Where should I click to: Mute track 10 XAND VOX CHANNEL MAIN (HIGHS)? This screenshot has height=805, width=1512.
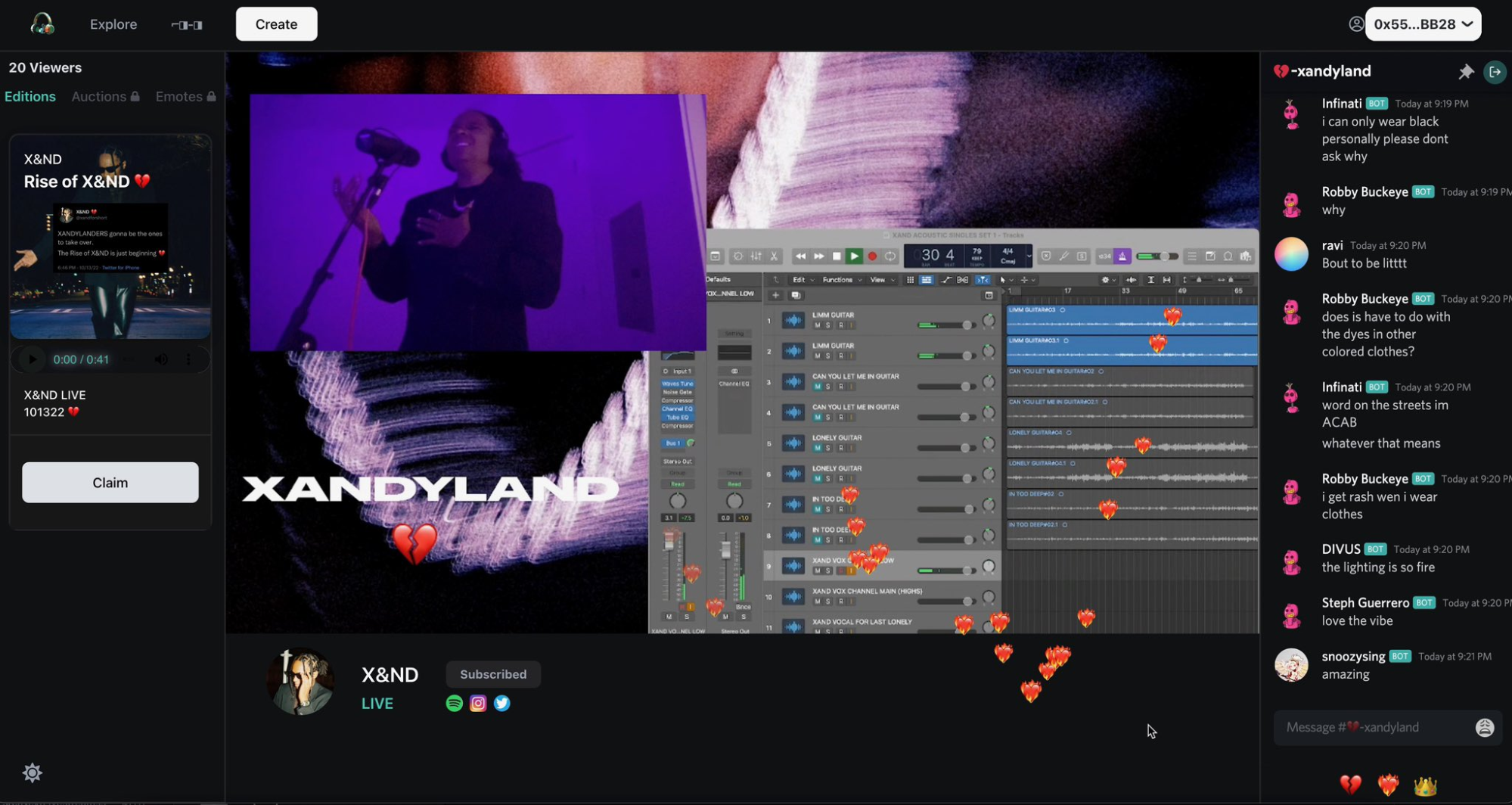pos(817,601)
